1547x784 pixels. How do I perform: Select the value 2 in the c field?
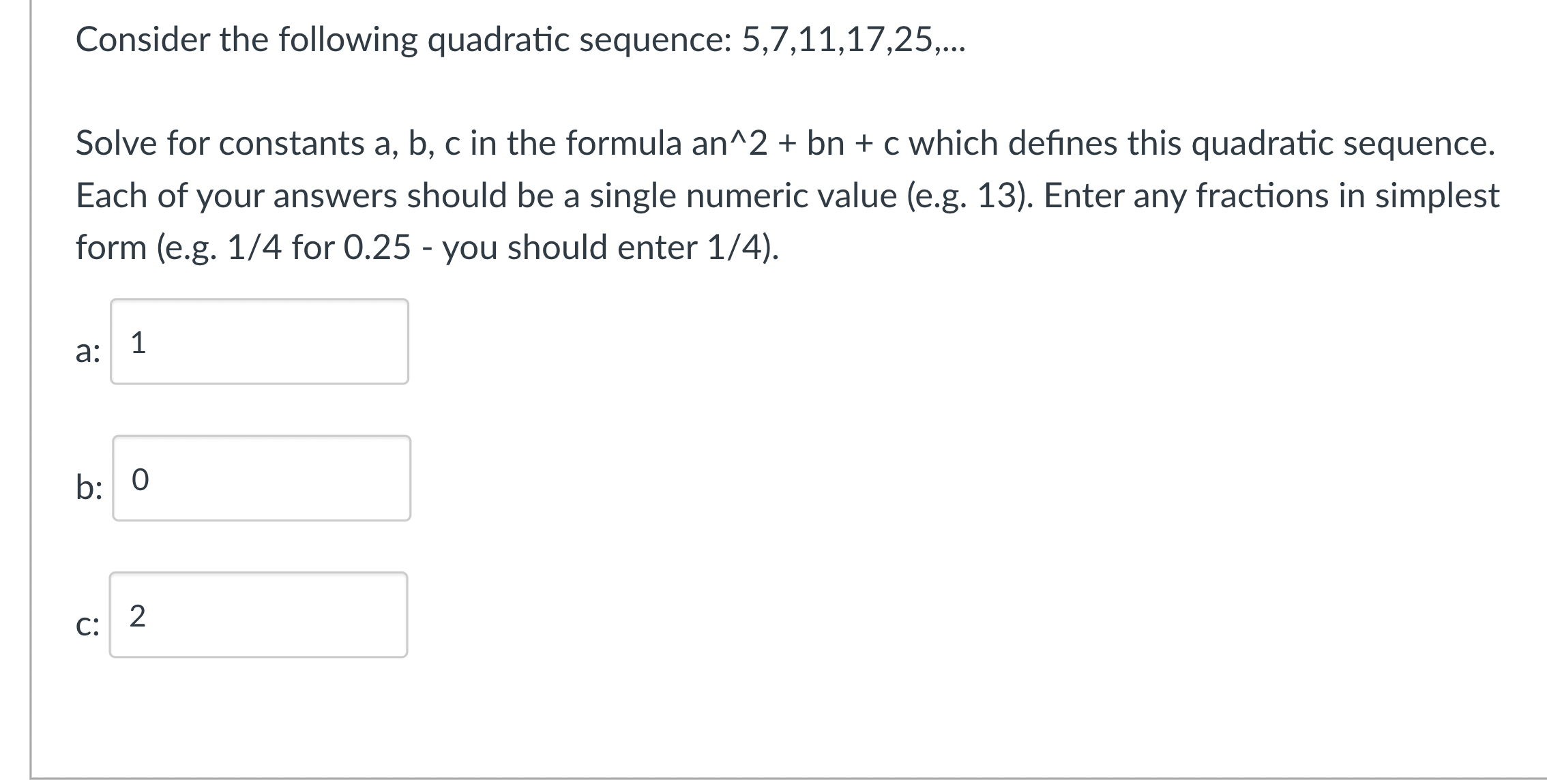(140, 616)
